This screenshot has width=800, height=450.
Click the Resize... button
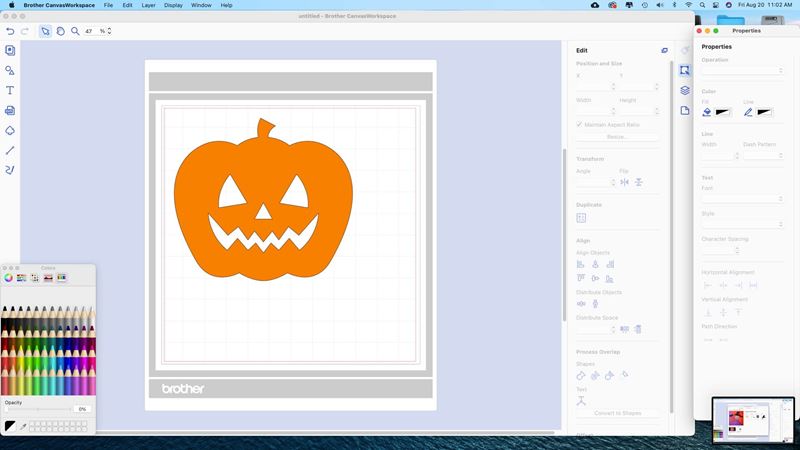pos(617,137)
